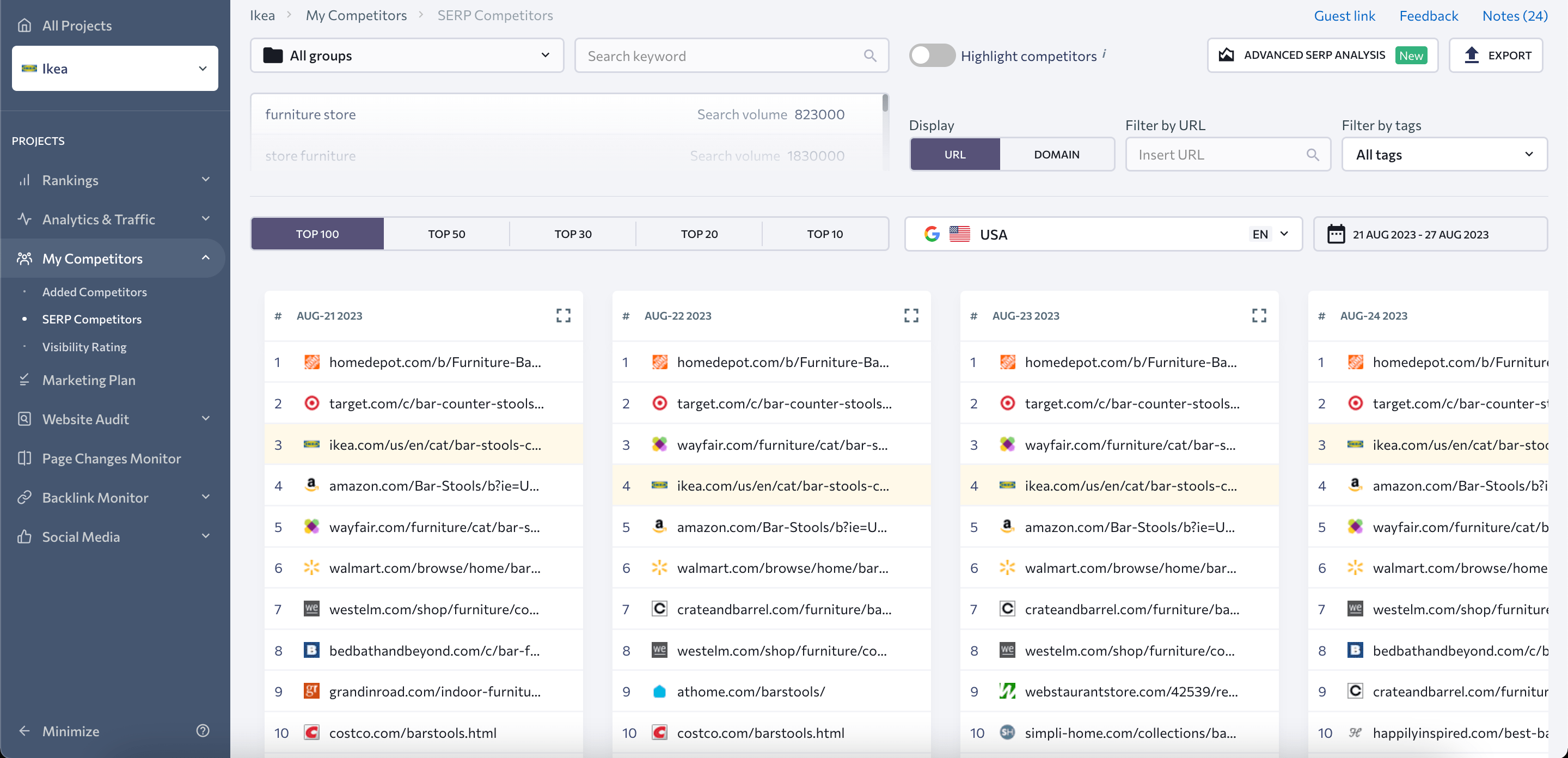The height and width of the screenshot is (758, 1568).
Task: Click the Google search engine icon
Action: pyautogui.click(x=932, y=234)
